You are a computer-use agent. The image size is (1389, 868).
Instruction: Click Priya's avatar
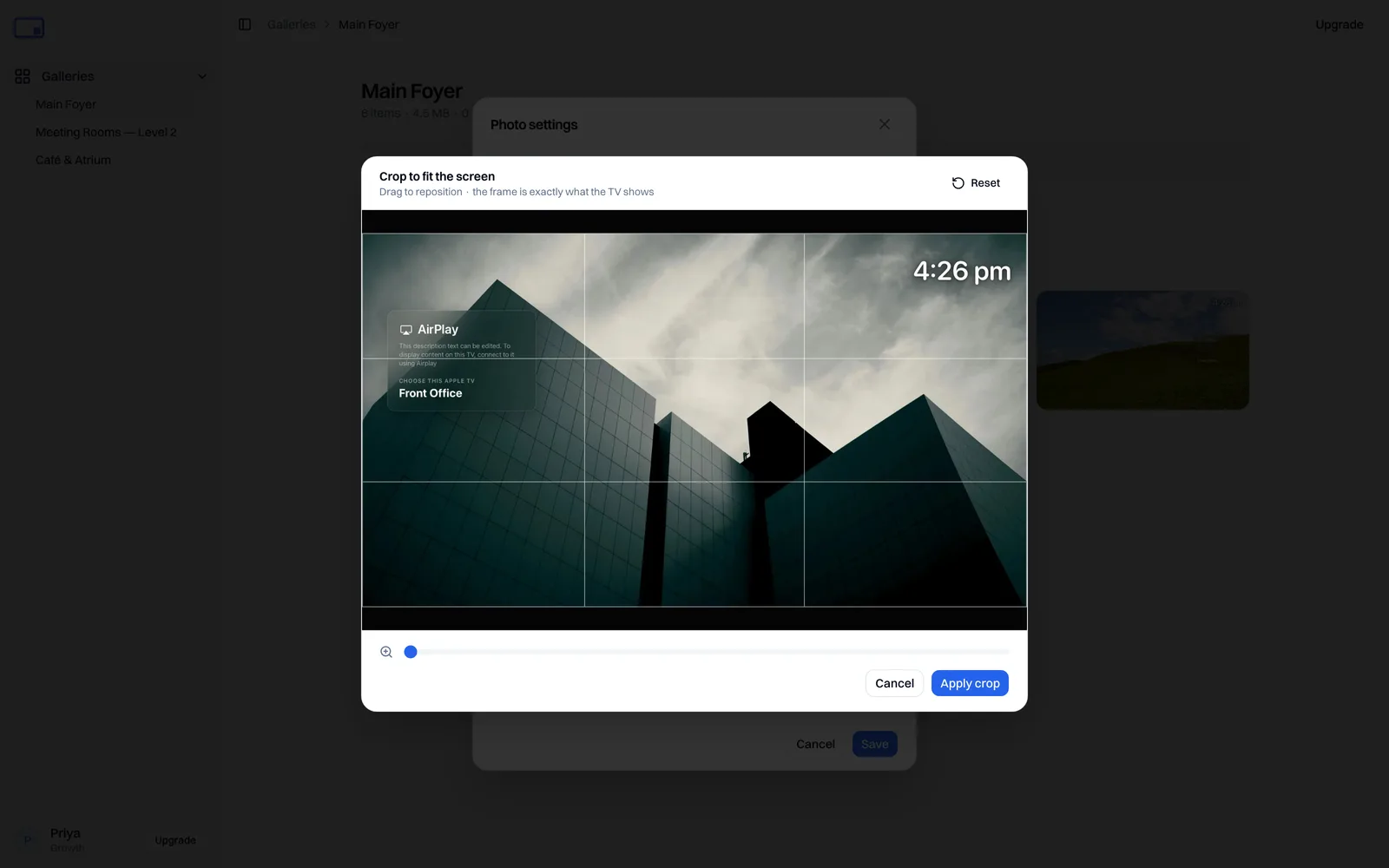pos(28,839)
